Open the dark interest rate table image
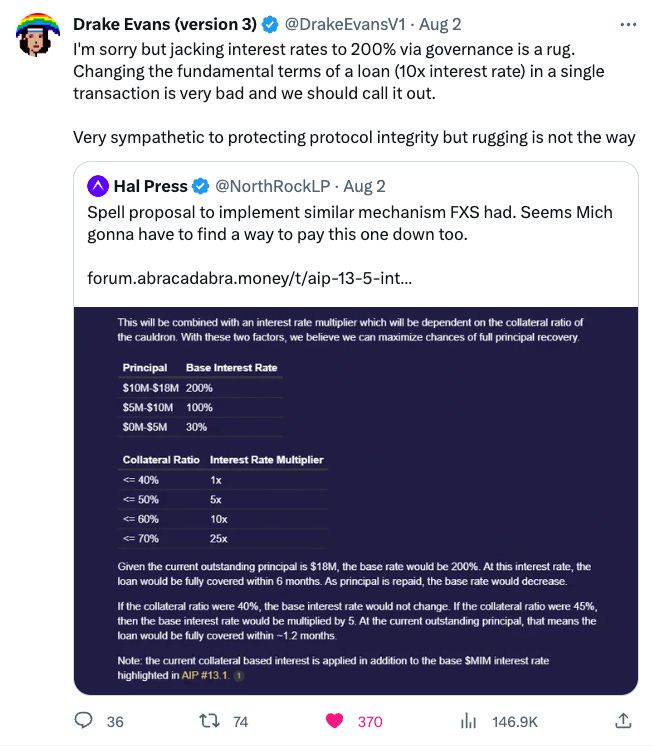Viewport: 652px width, 746px height. [x=356, y=501]
